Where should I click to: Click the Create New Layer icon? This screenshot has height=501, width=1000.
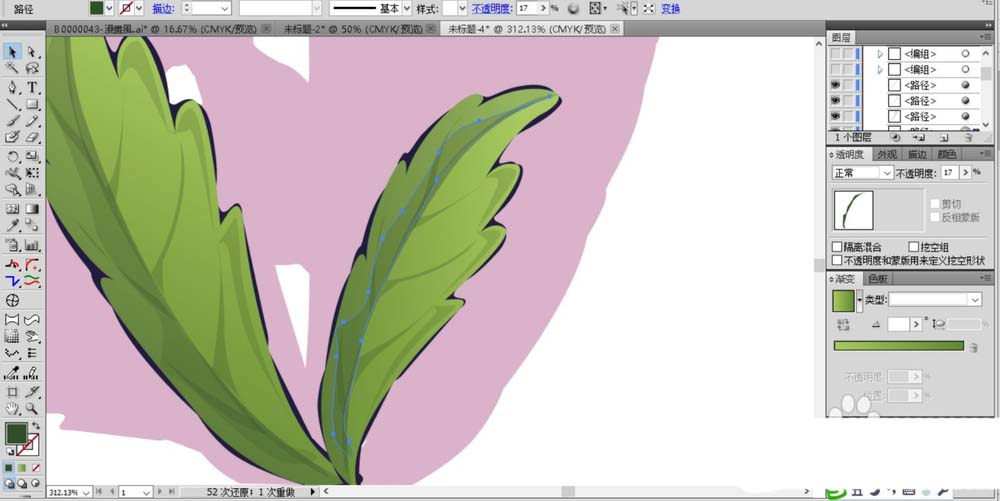point(943,137)
